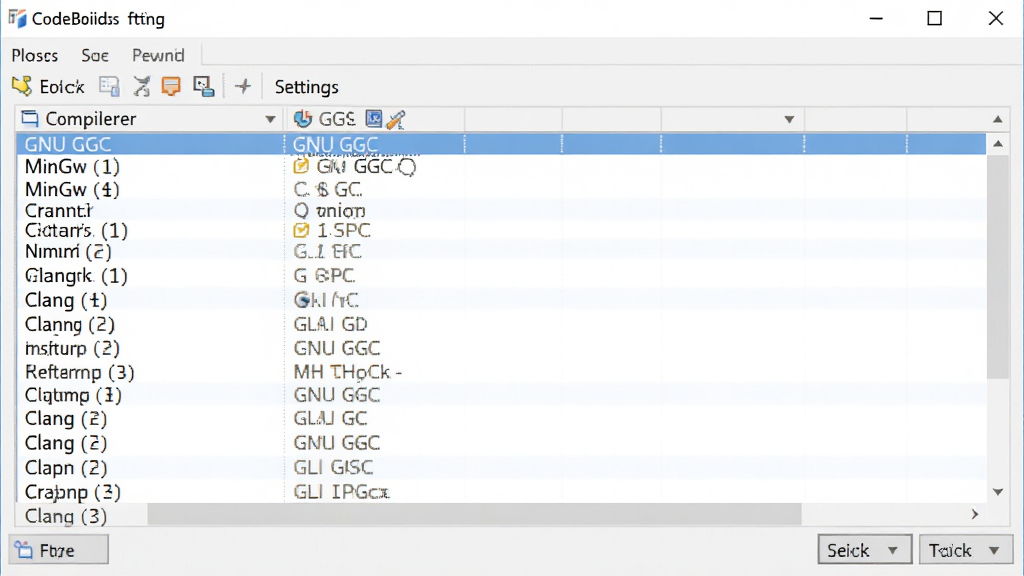Click the Seick button
This screenshot has width=1024, height=576.
[865, 550]
